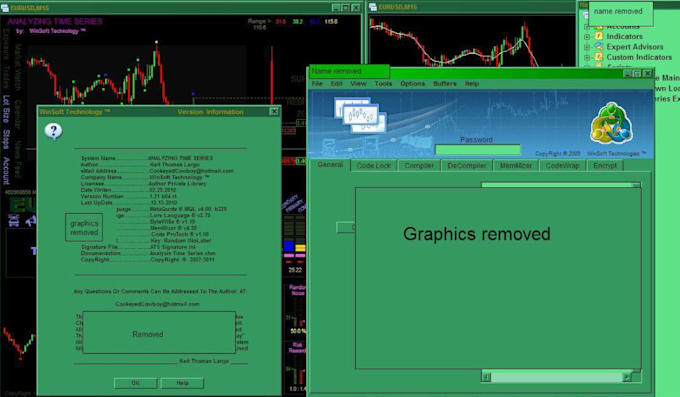
Task: Expand the Indicators tree node
Action: [x=587, y=36]
